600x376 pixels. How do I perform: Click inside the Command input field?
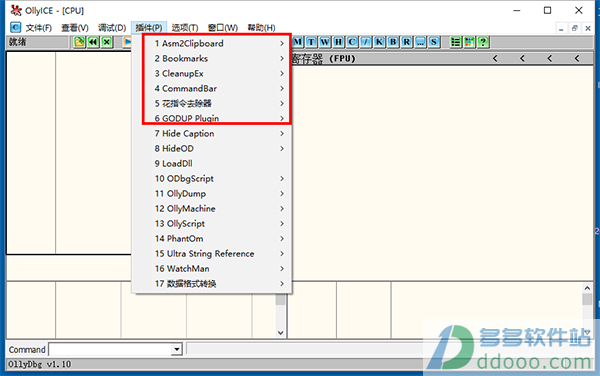[x=111, y=349]
